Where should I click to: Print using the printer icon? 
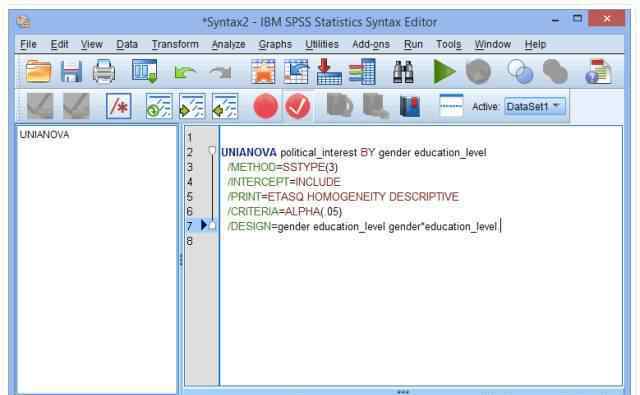(x=104, y=72)
